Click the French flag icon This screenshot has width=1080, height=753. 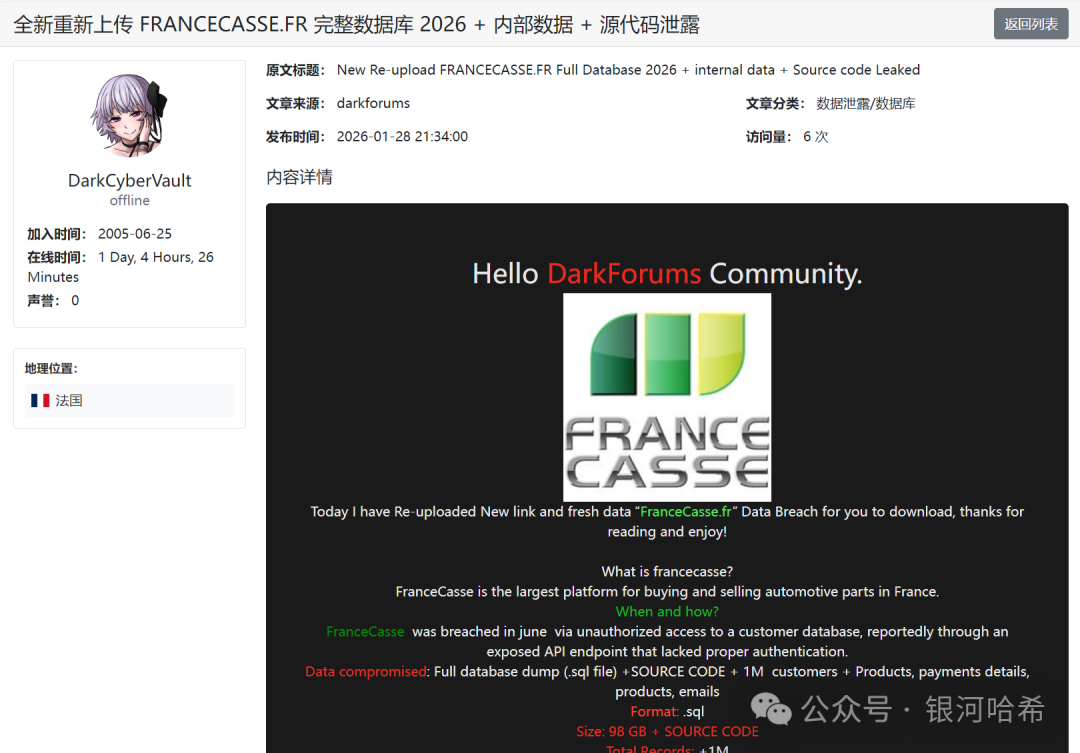(x=40, y=400)
